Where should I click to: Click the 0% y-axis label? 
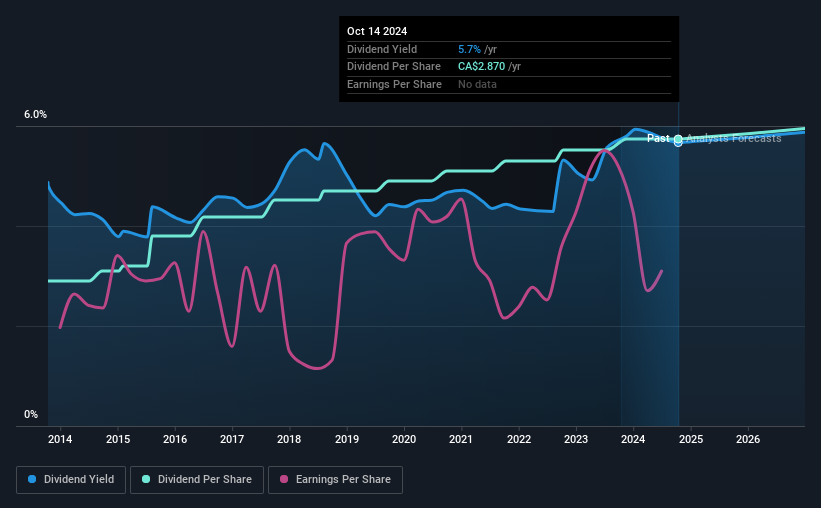[31, 414]
